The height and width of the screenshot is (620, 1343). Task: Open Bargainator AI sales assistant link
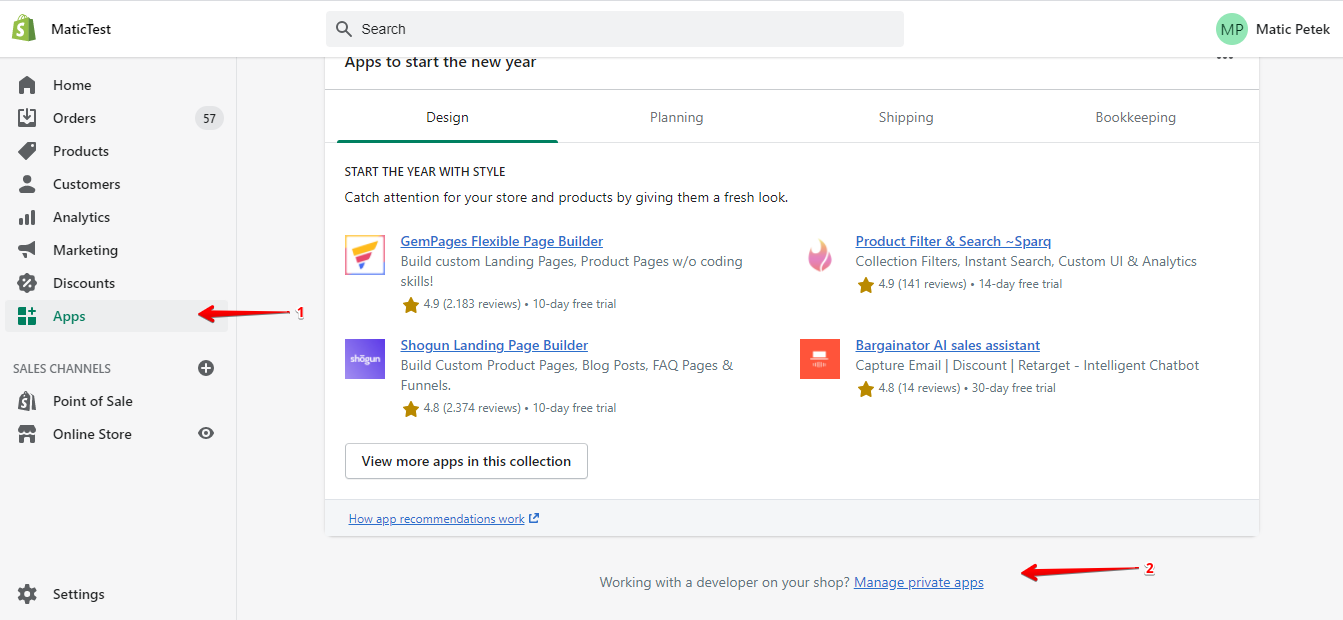tap(948, 345)
